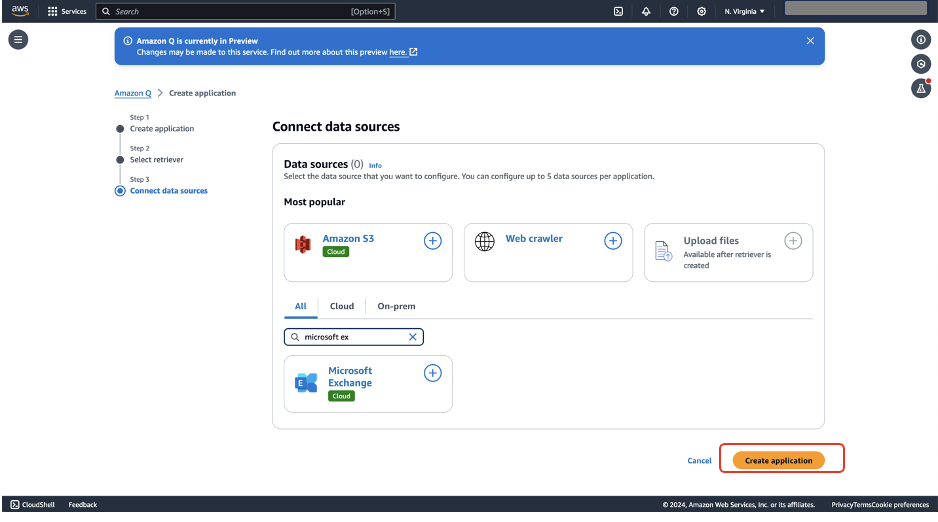Screen dimensions: 938x522
Task: Open the help question mark icon
Action: (x=674, y=11)
